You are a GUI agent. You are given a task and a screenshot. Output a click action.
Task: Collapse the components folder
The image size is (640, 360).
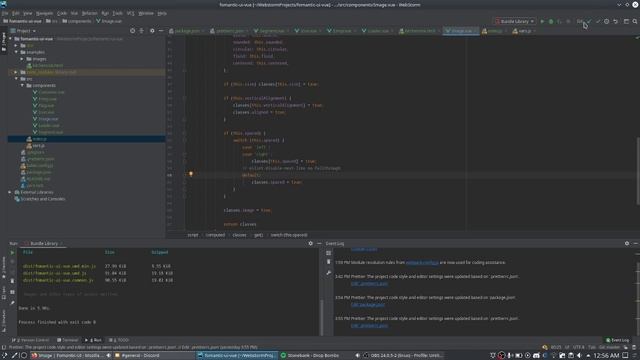pyautogui.click(x=22, y=85)
